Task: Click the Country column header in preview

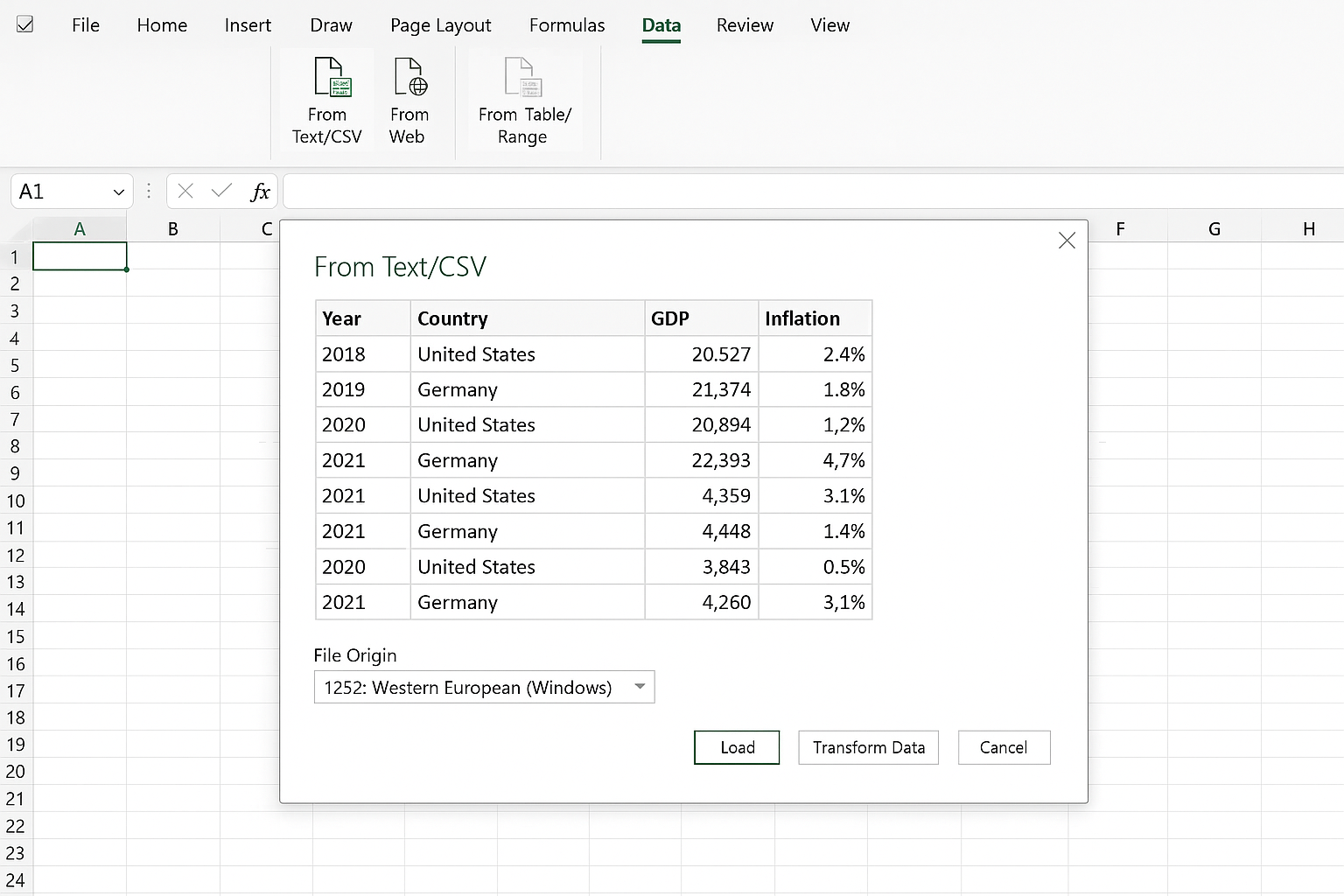Action: point(528,318)
